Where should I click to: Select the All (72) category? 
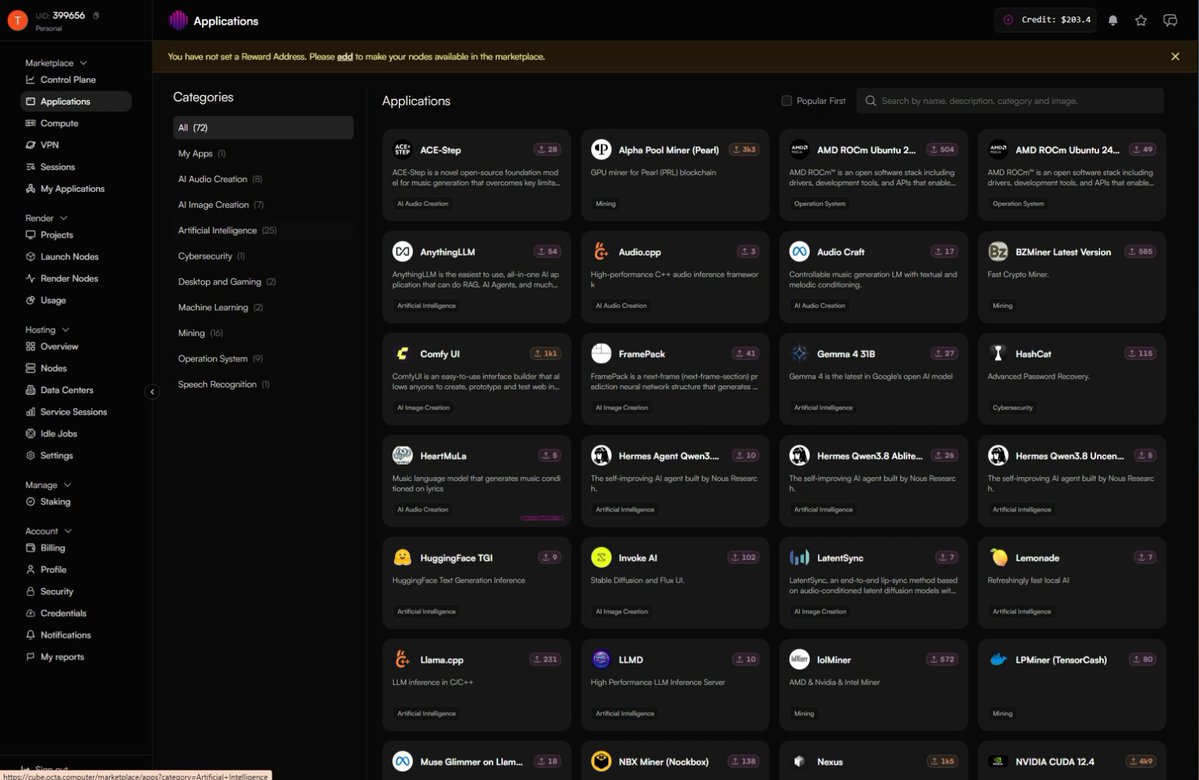click(263, 128)
